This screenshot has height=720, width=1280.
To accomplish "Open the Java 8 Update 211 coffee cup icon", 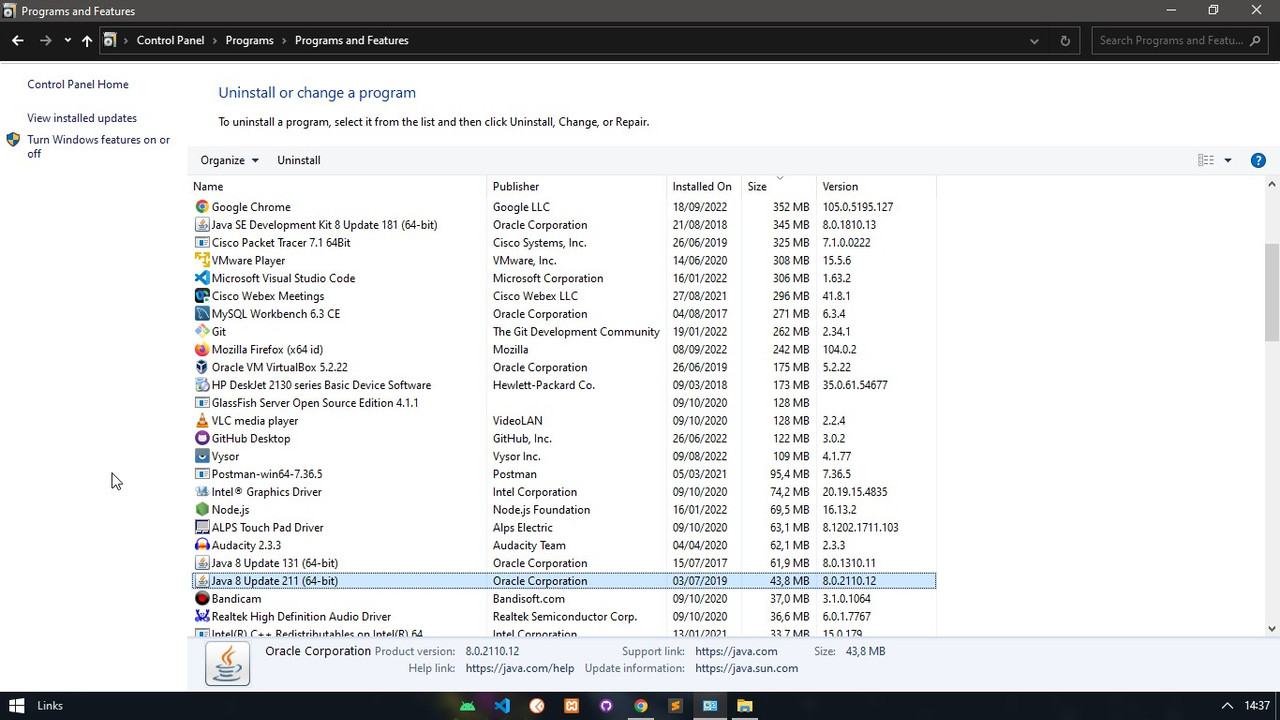I will point(202,580).
